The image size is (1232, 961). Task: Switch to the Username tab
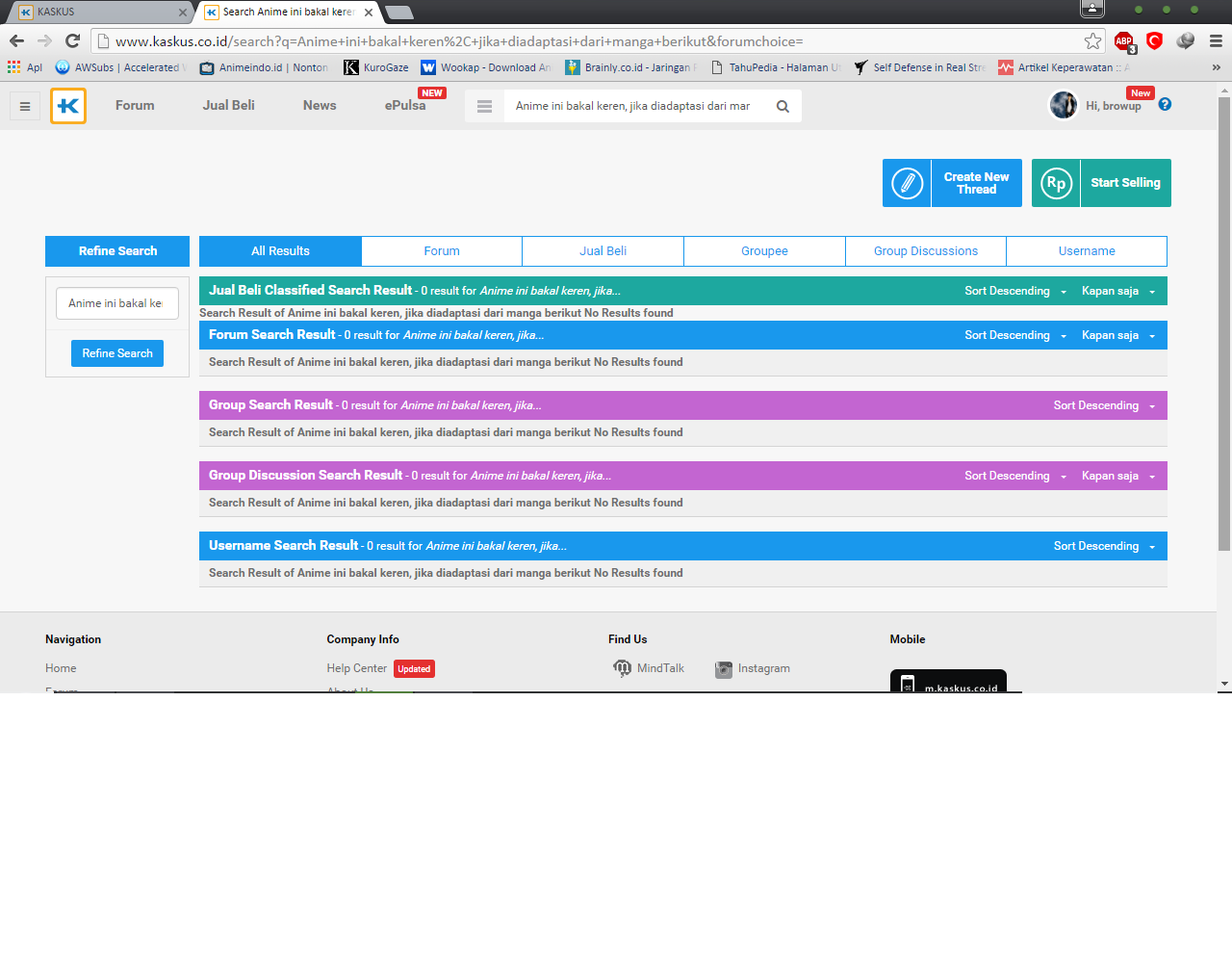(x=1087, y=251)
